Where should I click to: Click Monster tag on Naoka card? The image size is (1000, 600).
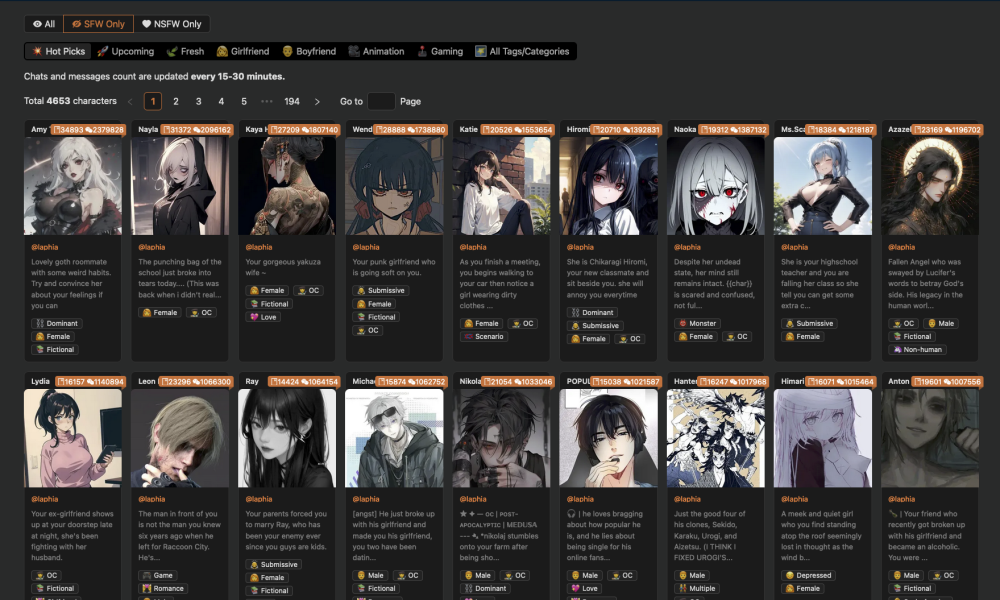698,323
